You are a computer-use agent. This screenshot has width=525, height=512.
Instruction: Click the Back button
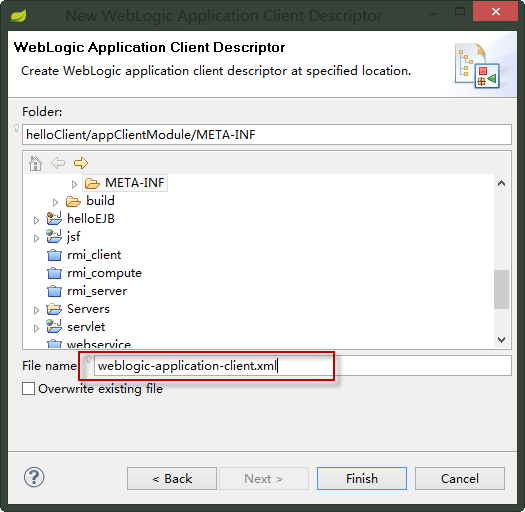[172, 479]
